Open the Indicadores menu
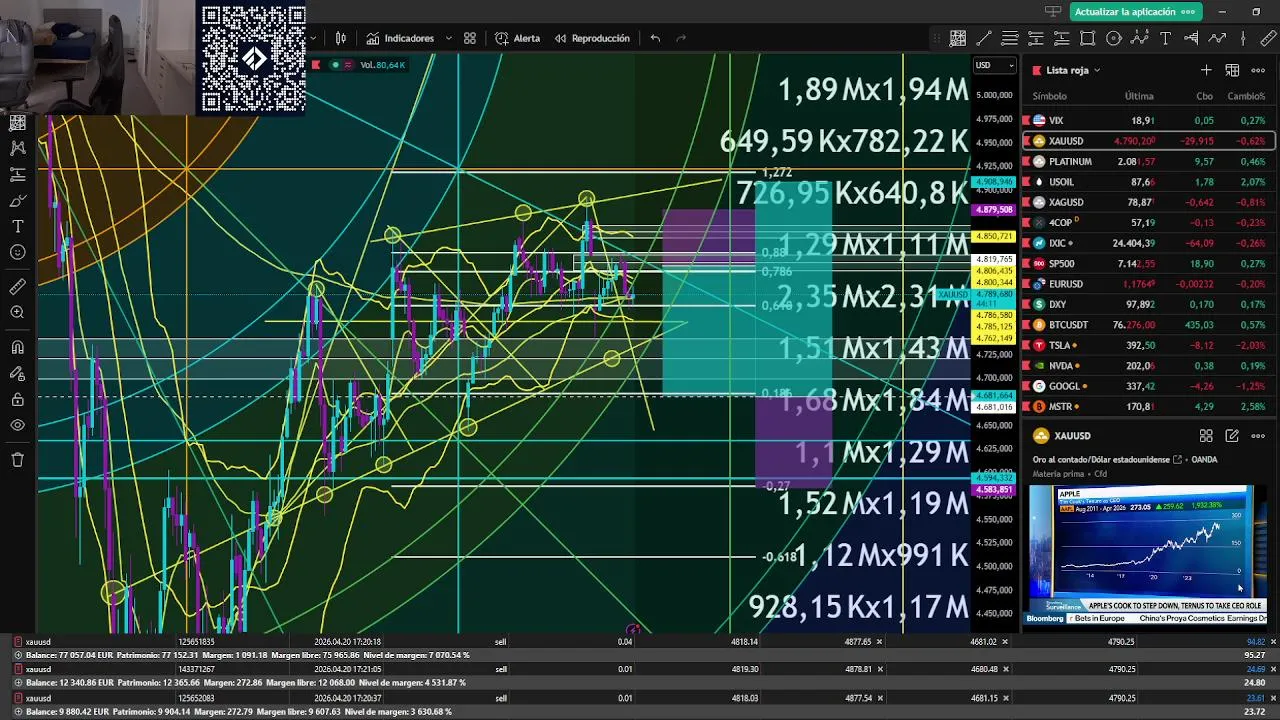Screen dimensions: 1280x720 pyautogui.click(x=399, y=38)
